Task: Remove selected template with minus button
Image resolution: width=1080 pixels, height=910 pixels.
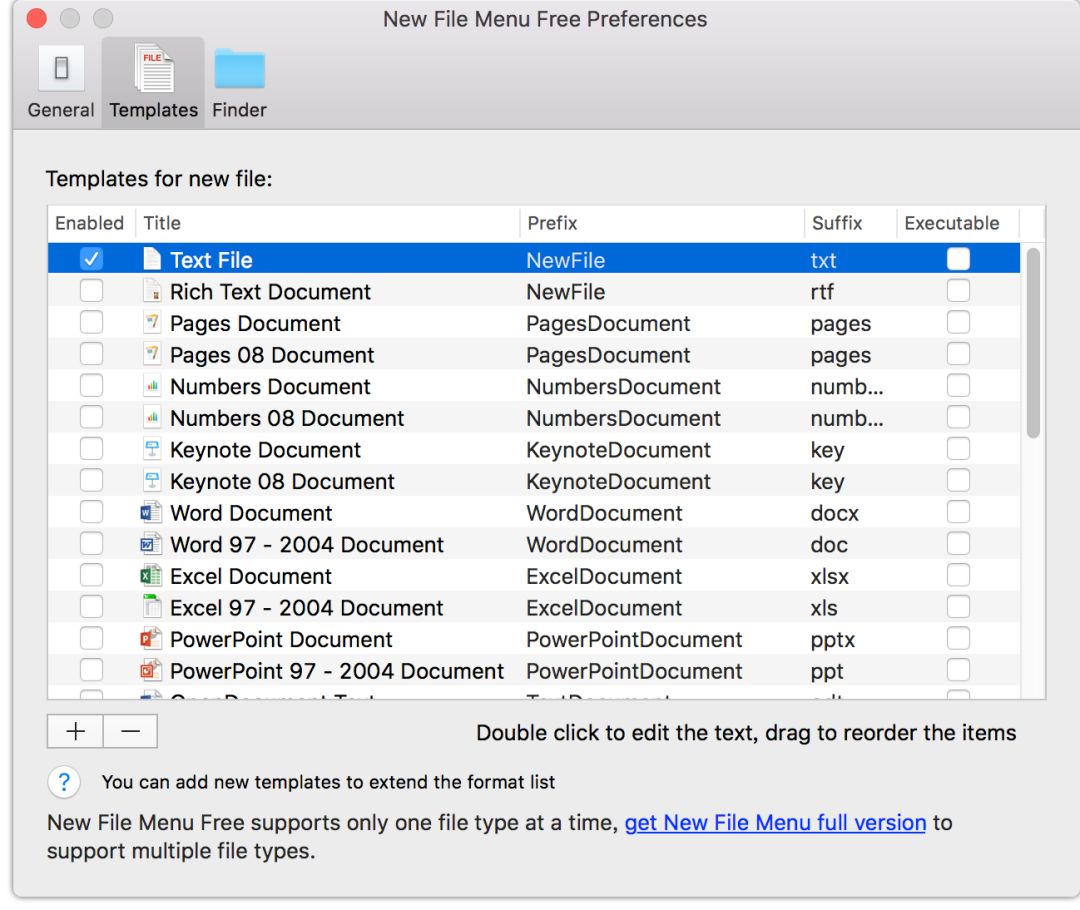Action: pos(130,731)
